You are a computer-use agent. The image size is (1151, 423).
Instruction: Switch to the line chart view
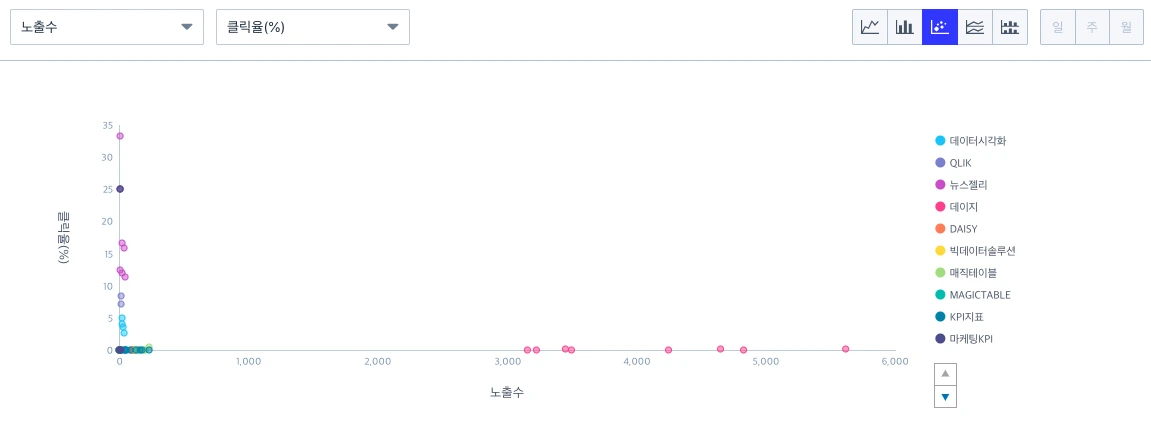pyautogui.click(x=870, y=27)
